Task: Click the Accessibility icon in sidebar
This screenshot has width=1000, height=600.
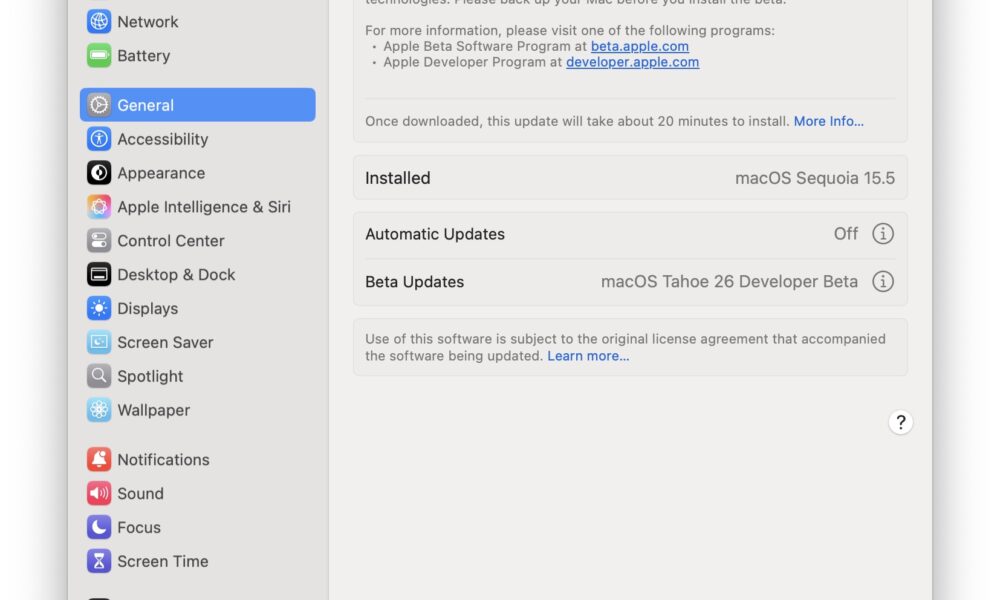Action: [99, 139]
